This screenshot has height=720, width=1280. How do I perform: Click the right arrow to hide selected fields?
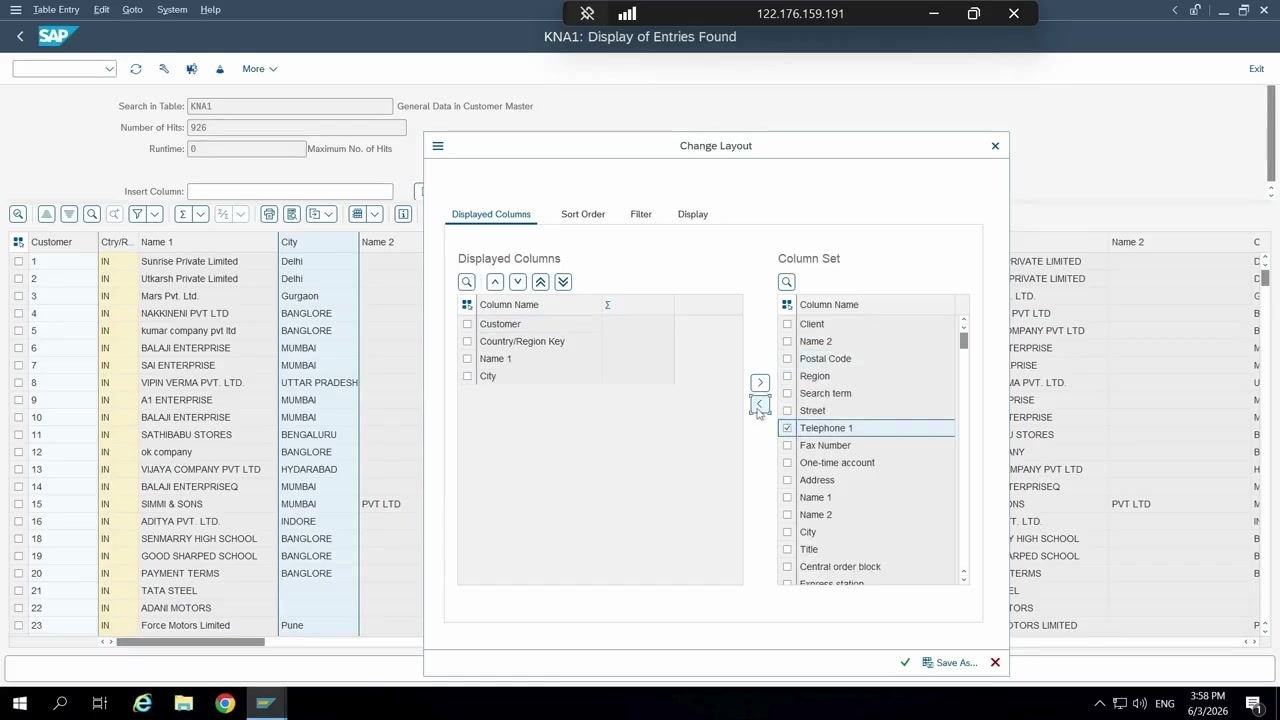click(760, 382)
